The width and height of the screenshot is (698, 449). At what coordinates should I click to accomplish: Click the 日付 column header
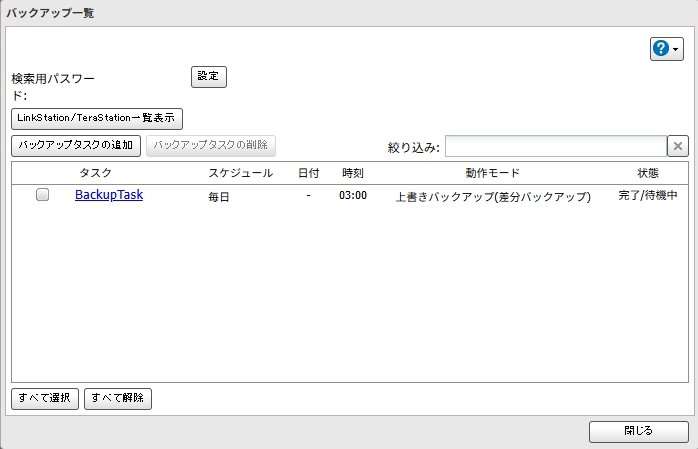click(309, 173)
